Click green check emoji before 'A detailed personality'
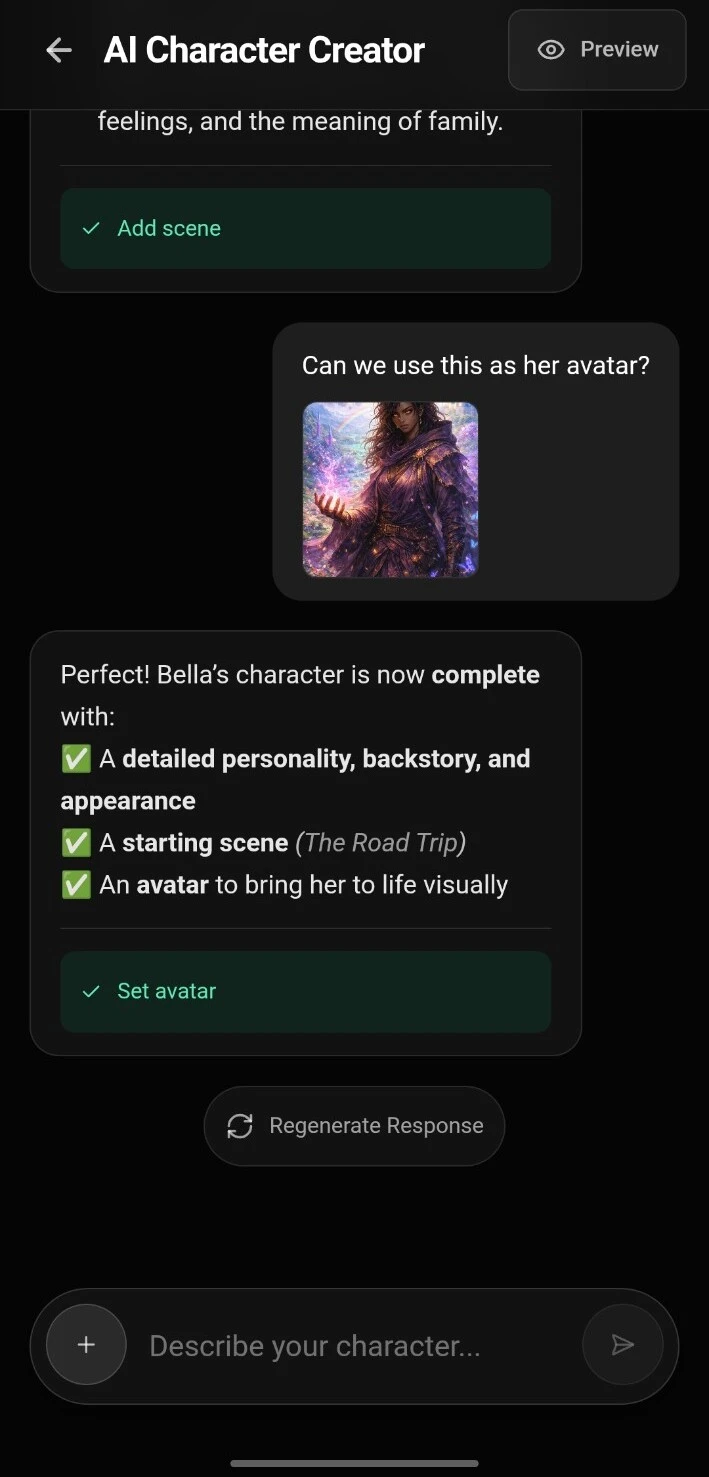Image resolution: width=709 pixels, height=1477 pixels. tap(76, 759)
